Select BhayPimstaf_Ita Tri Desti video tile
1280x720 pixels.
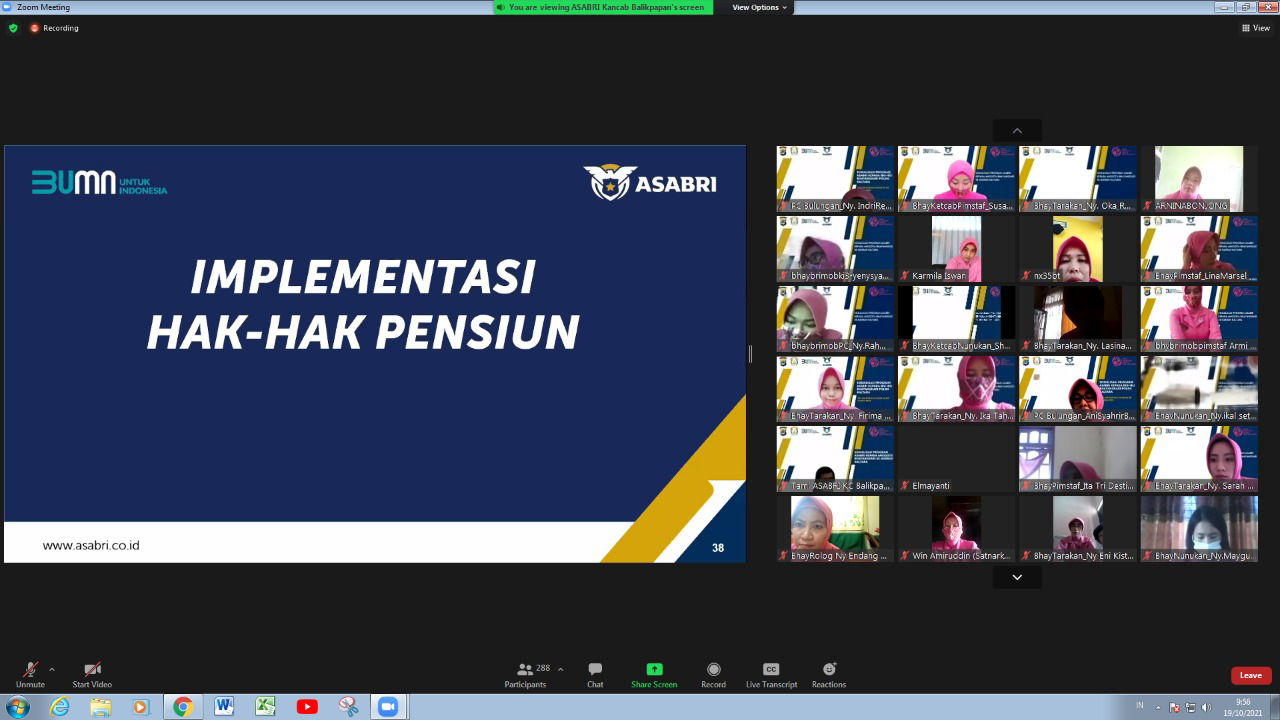pyautogui.click(x=1078, y=459)
